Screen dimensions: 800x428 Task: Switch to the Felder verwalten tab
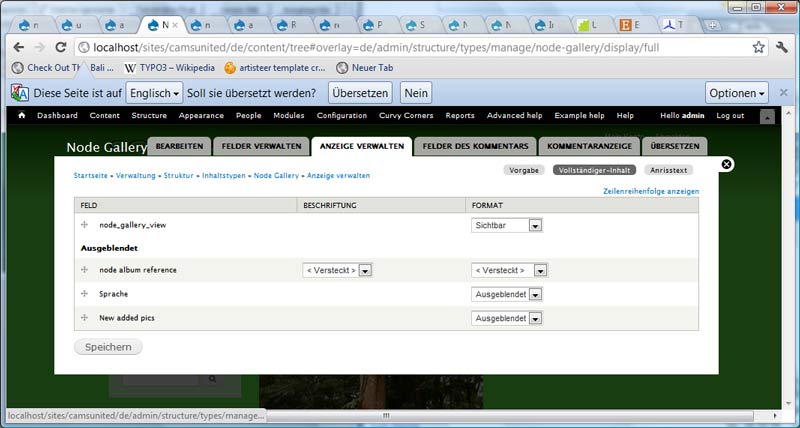[x=260, y=147]
